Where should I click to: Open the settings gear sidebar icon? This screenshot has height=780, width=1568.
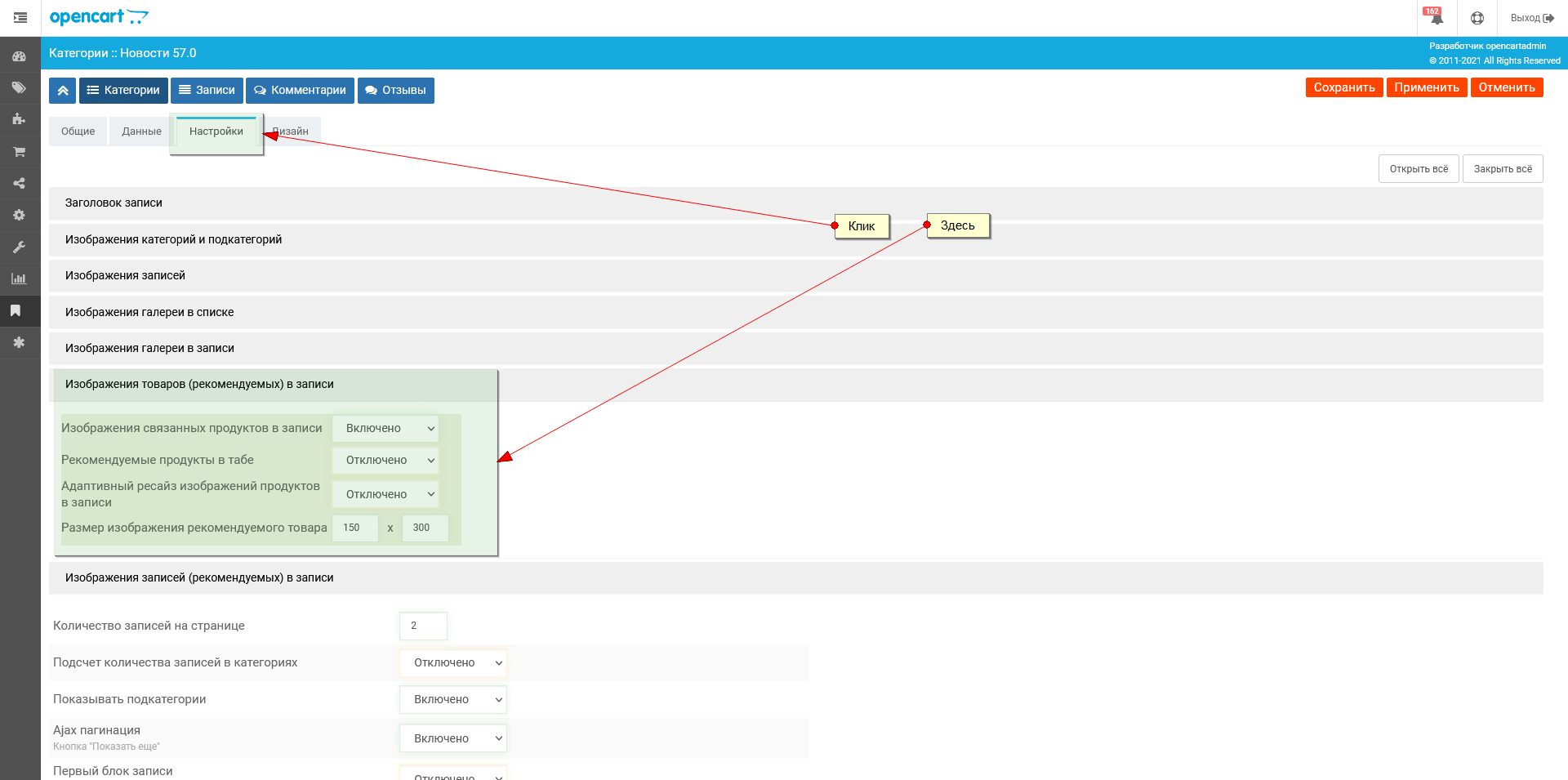point(19,215)
